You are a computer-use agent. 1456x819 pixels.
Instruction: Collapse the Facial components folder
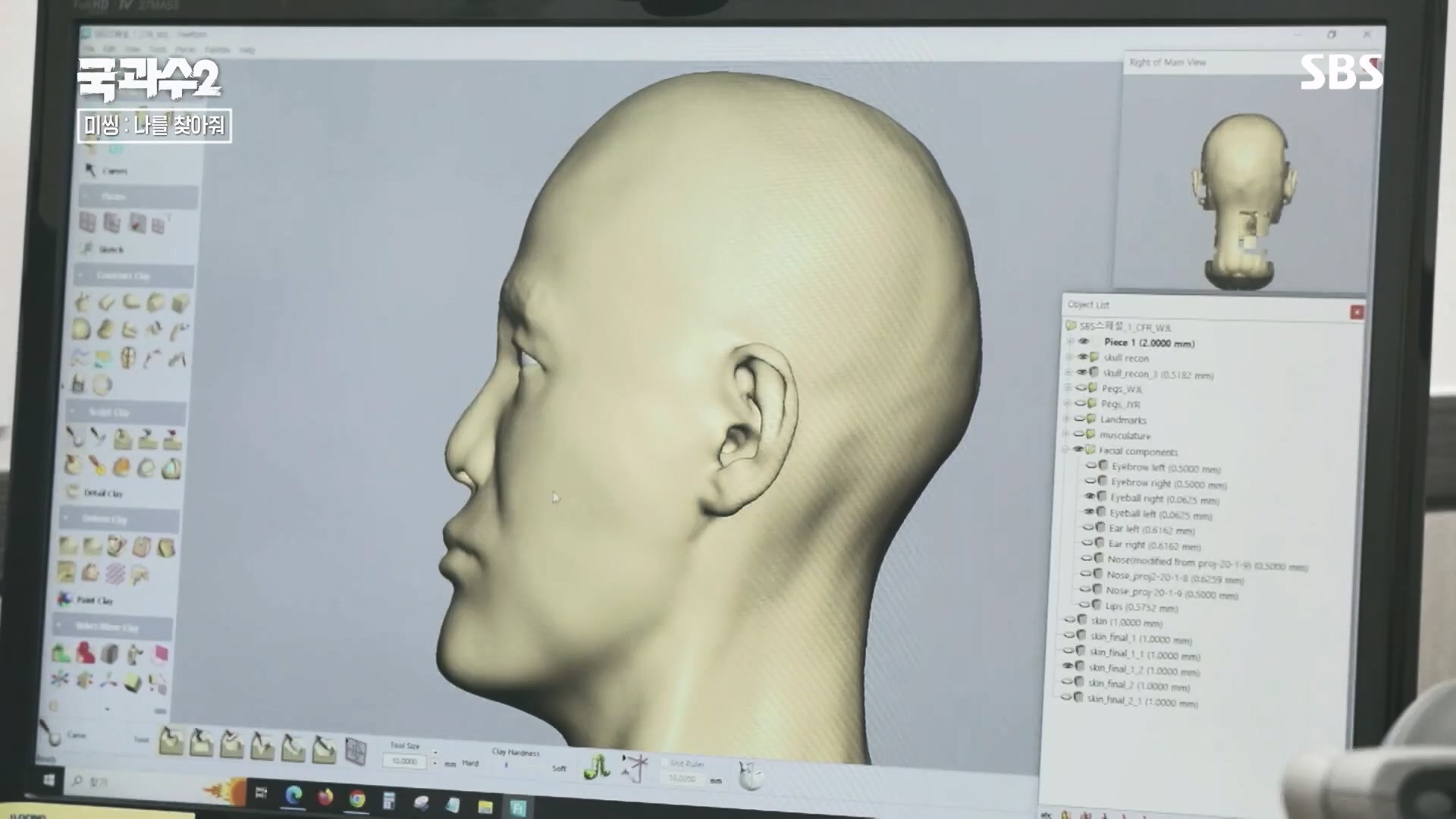point(1065,450)
